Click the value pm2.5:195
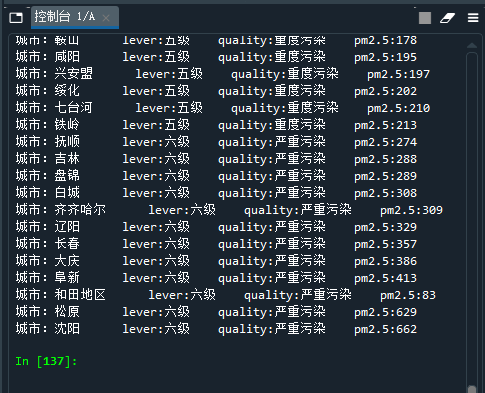 [x=385, y=57]
